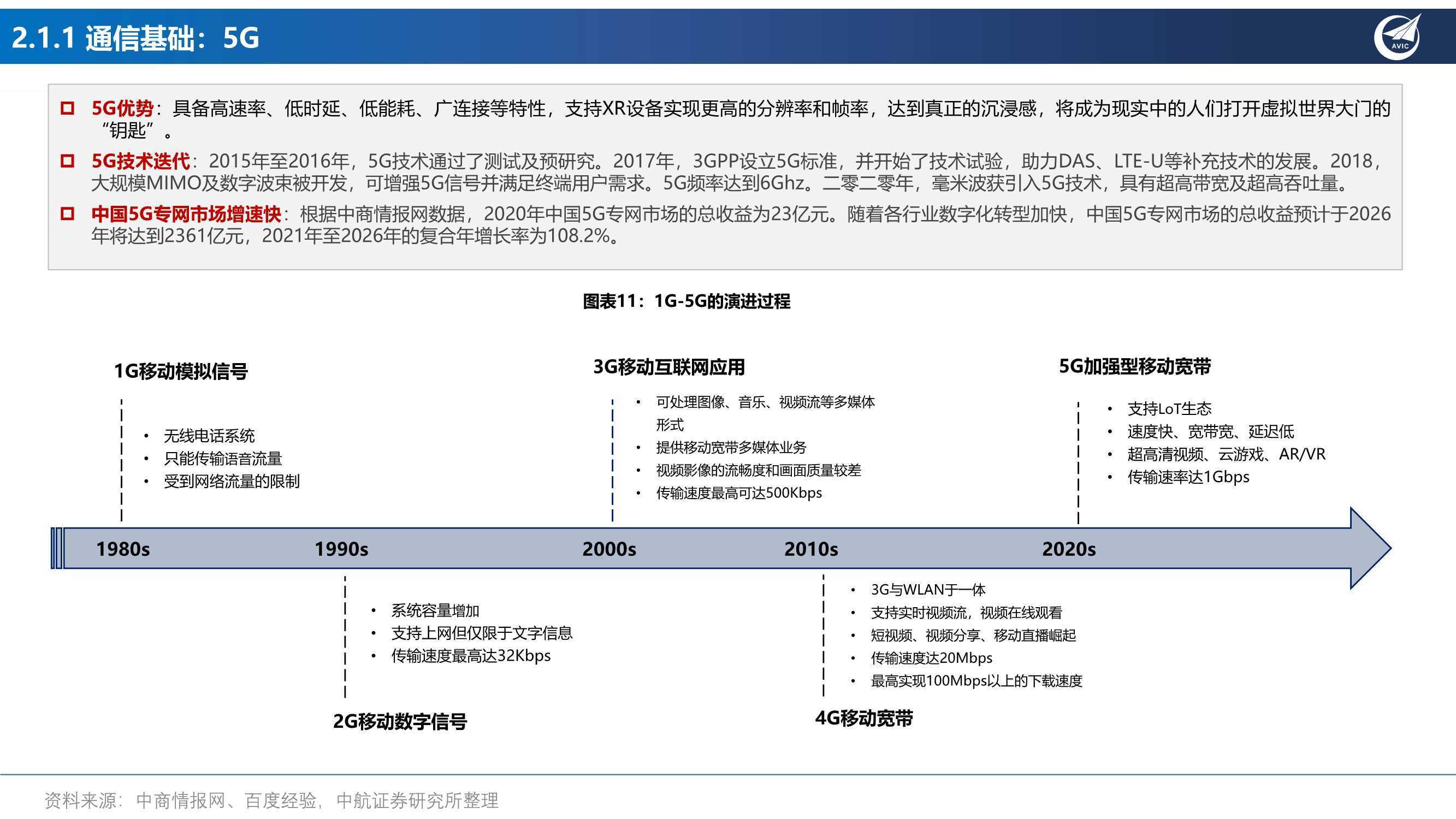Viewport: 1456px width, 819px height.
Task: Click the '4G移动宽带' heading
Action: point(863,719)
